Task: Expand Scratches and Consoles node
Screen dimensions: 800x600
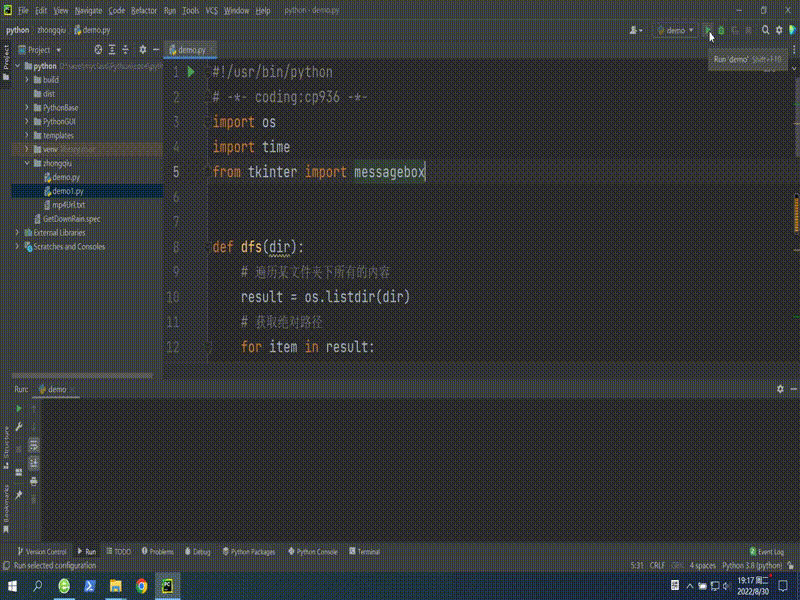Action: tap(18, 246)
